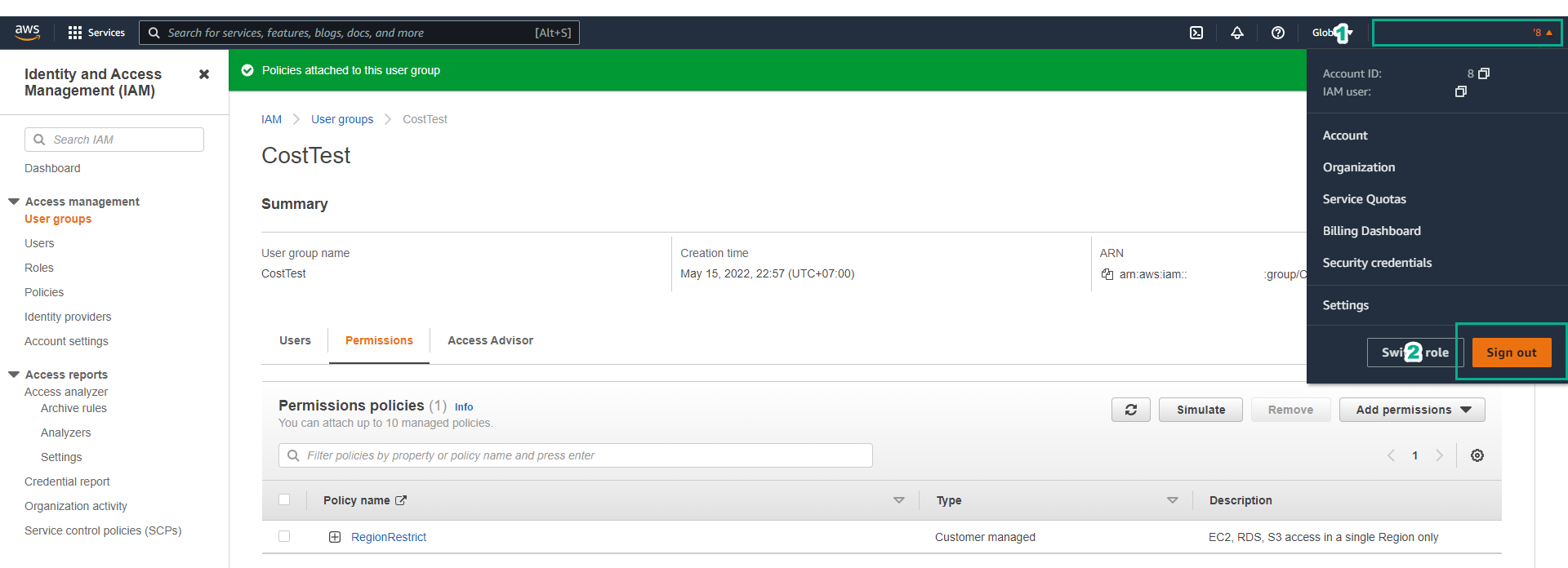Open Access analyzer in the sidebar

(66, 392)
